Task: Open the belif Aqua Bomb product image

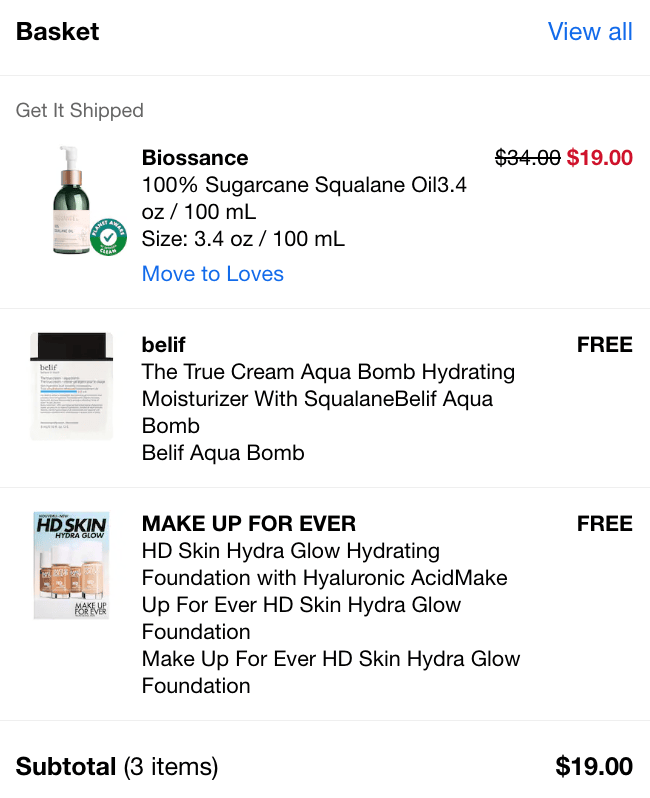Action: pos(71,386)
